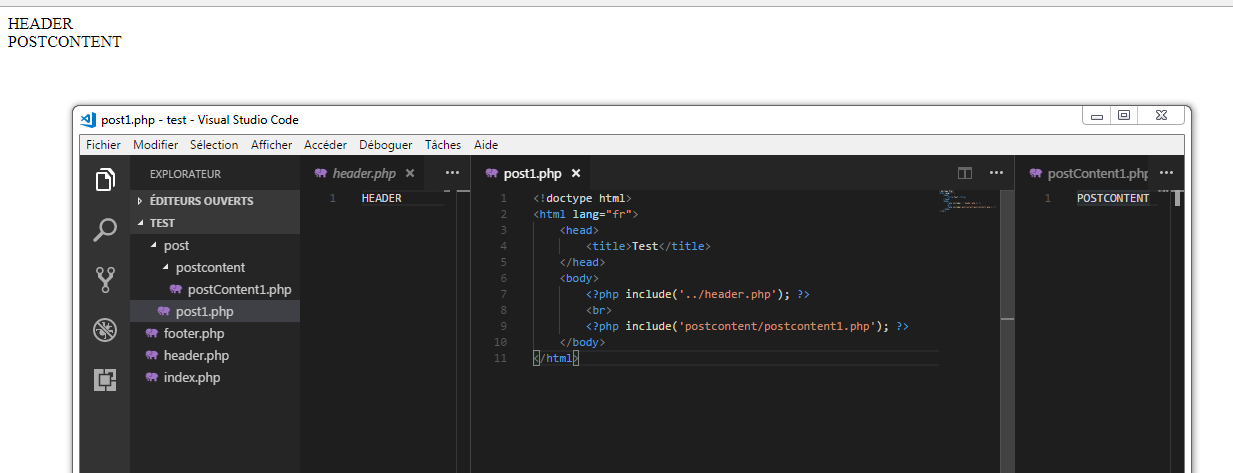Open the Extensions view in activity bar
This screenshot has width=1233, height=473.
click(x=105, y=380)
